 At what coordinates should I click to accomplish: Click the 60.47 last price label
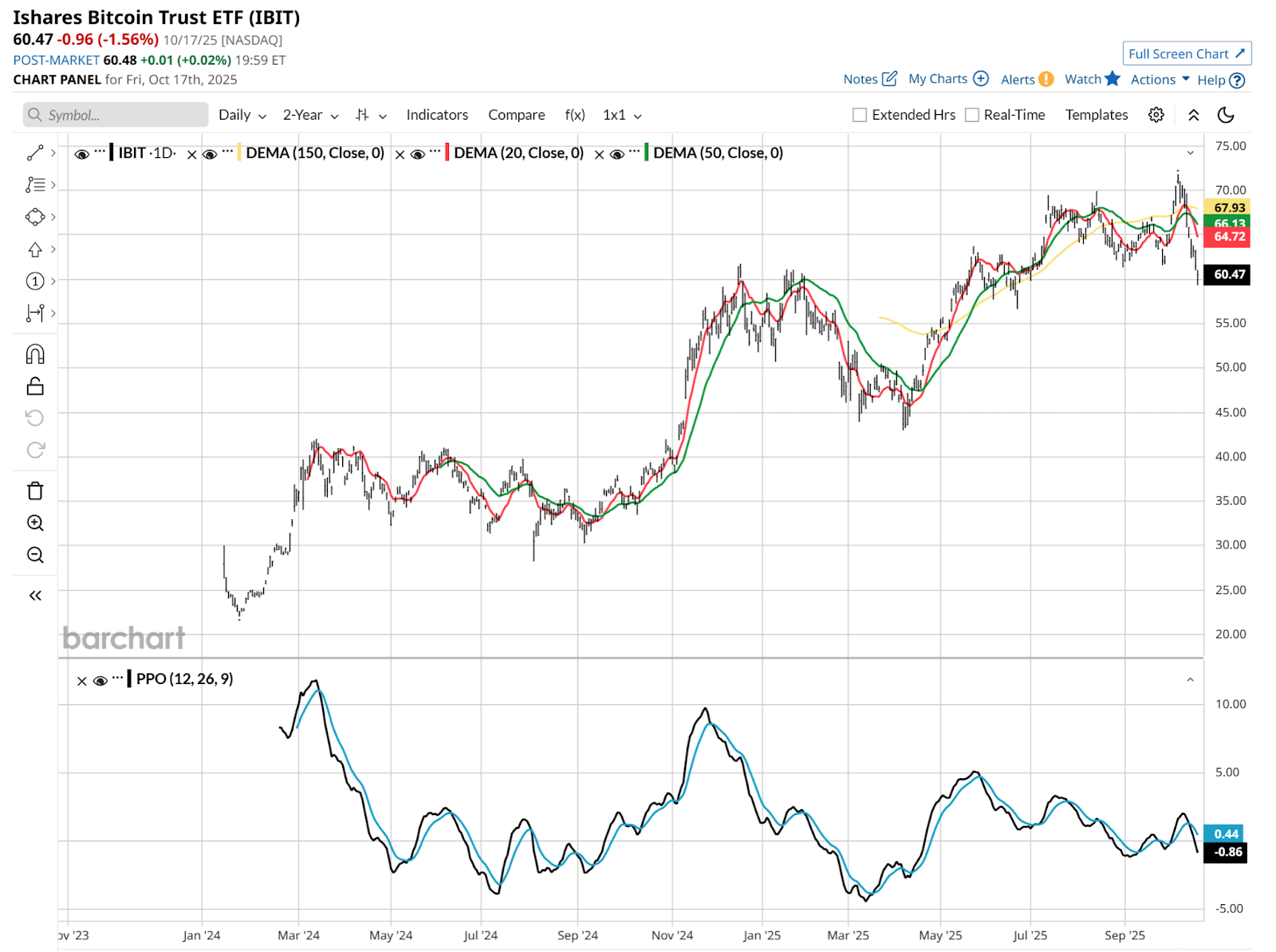click(1227, 274)
